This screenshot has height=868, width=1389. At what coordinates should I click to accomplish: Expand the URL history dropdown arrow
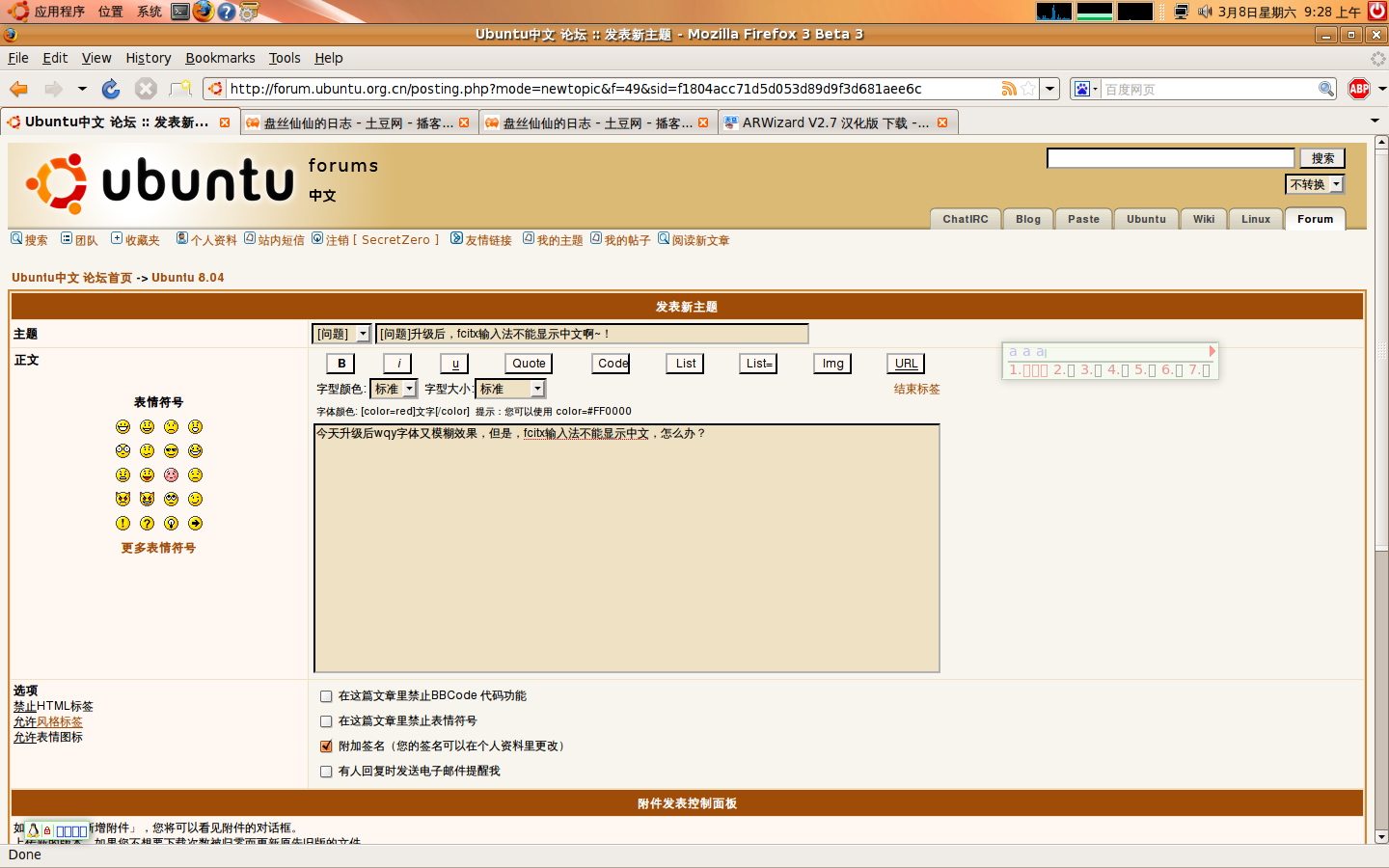[1050, 89]
